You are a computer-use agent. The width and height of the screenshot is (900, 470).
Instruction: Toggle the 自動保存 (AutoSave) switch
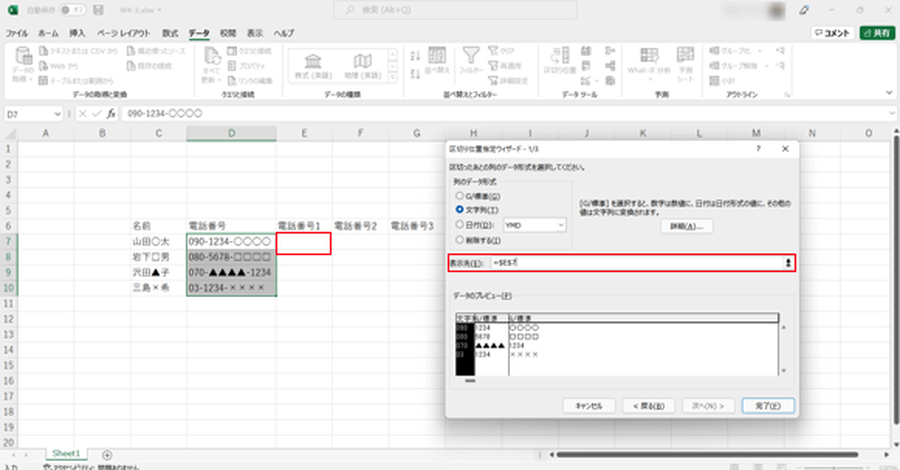(71, 9)
